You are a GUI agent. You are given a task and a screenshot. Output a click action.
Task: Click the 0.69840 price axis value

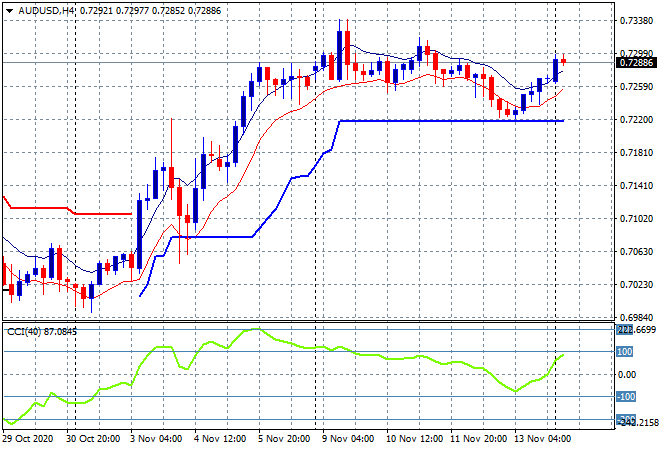click(x=636, y=317)
